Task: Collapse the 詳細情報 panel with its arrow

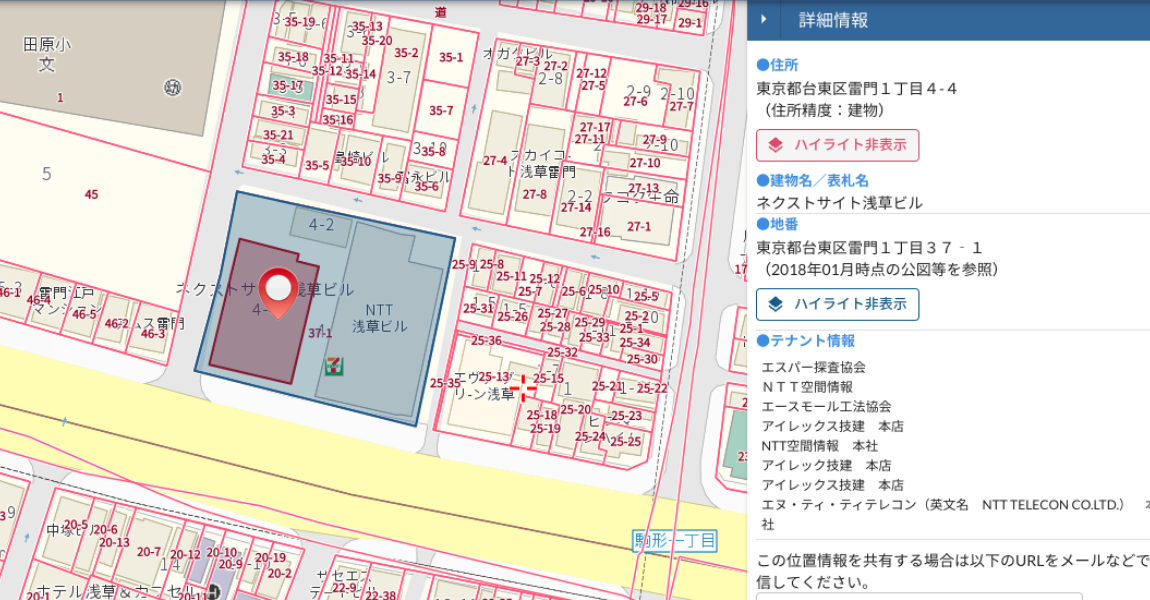Action: (764, 17)
